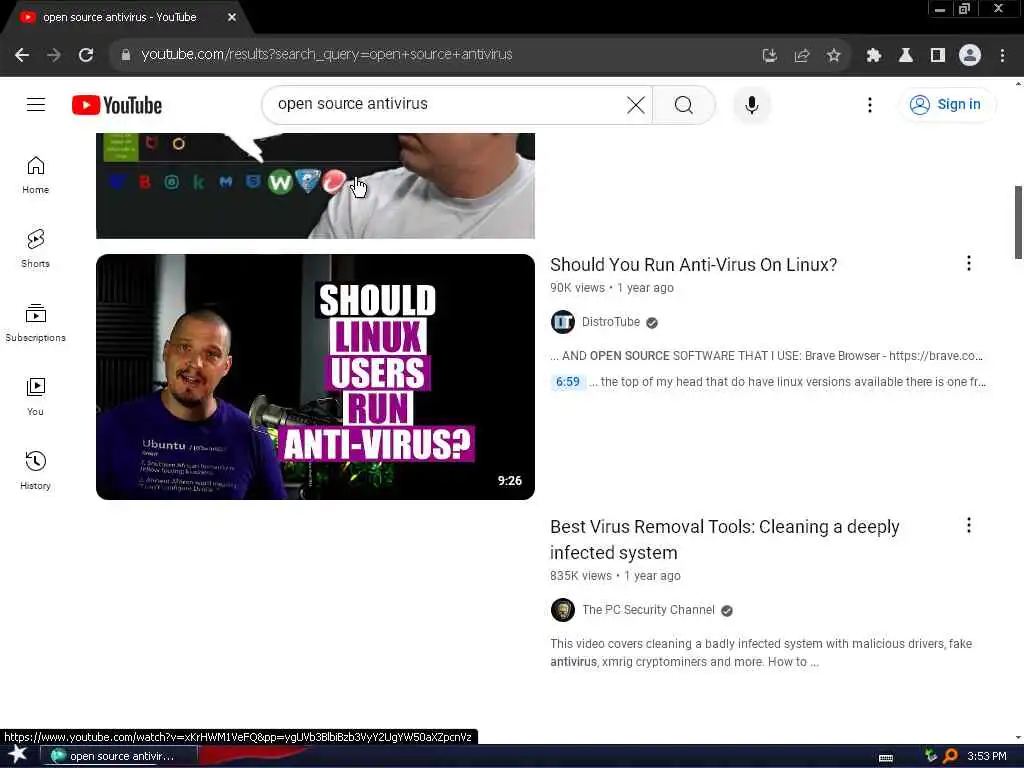Screen dimensions: 1024x768
Task: Open Chrome Labs flask icon
Action: click(906, 56)
